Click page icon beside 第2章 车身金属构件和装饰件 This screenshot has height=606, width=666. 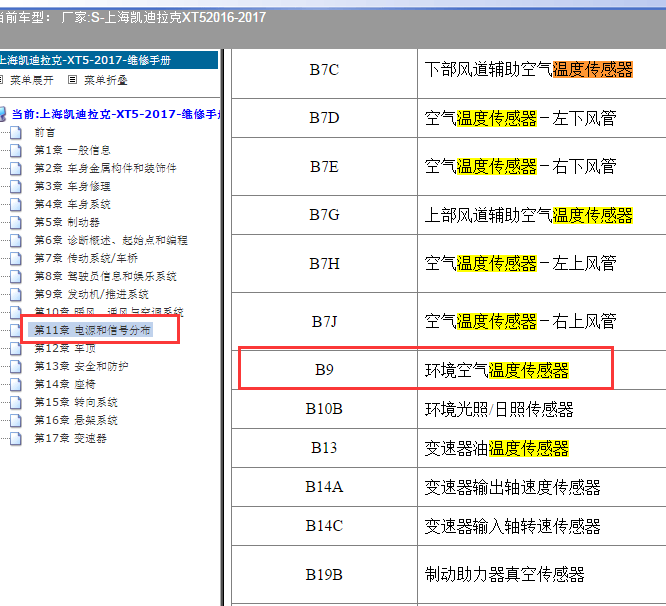[16, 168]
